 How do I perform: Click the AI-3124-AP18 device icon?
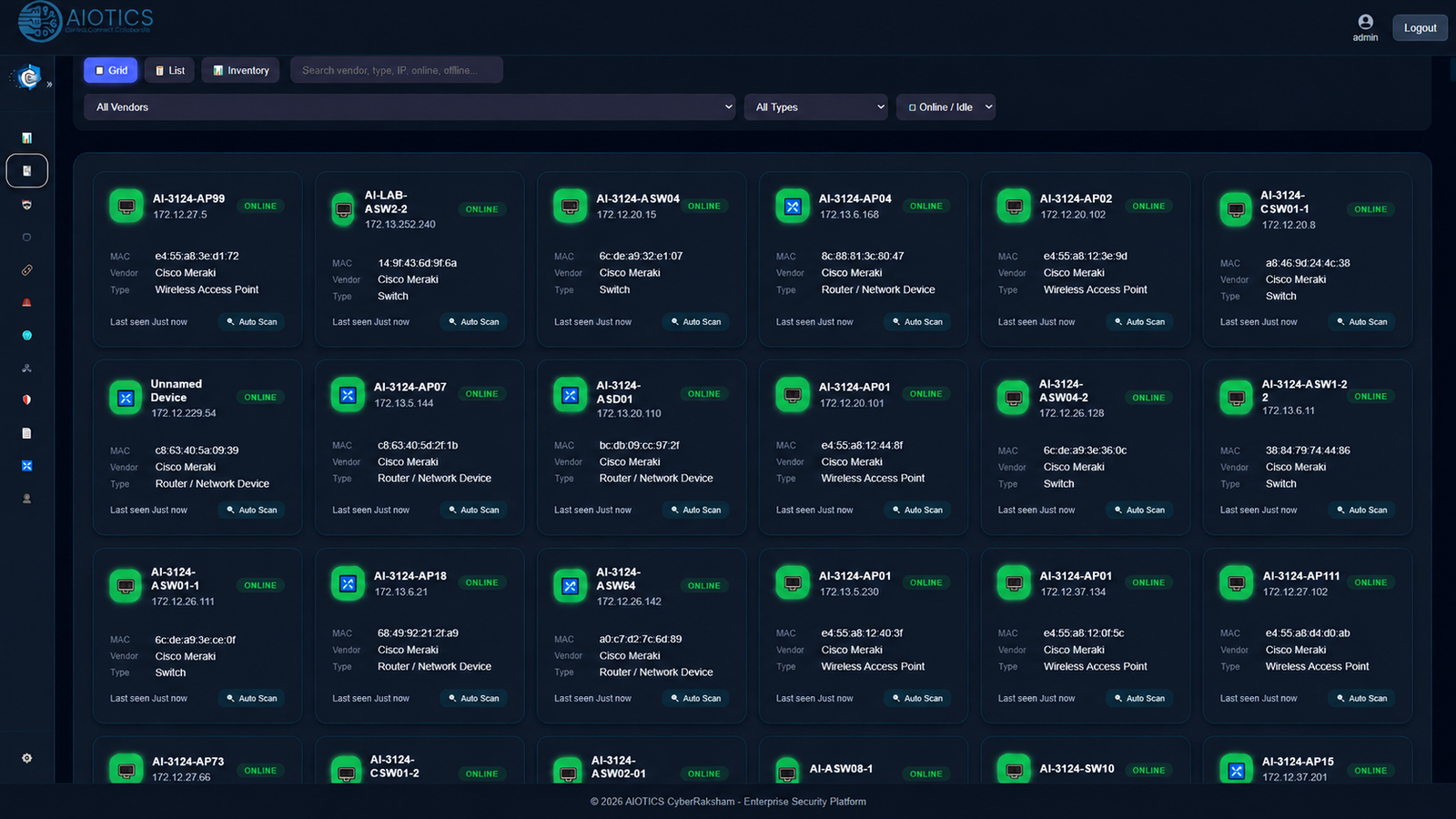coord(348,583)
